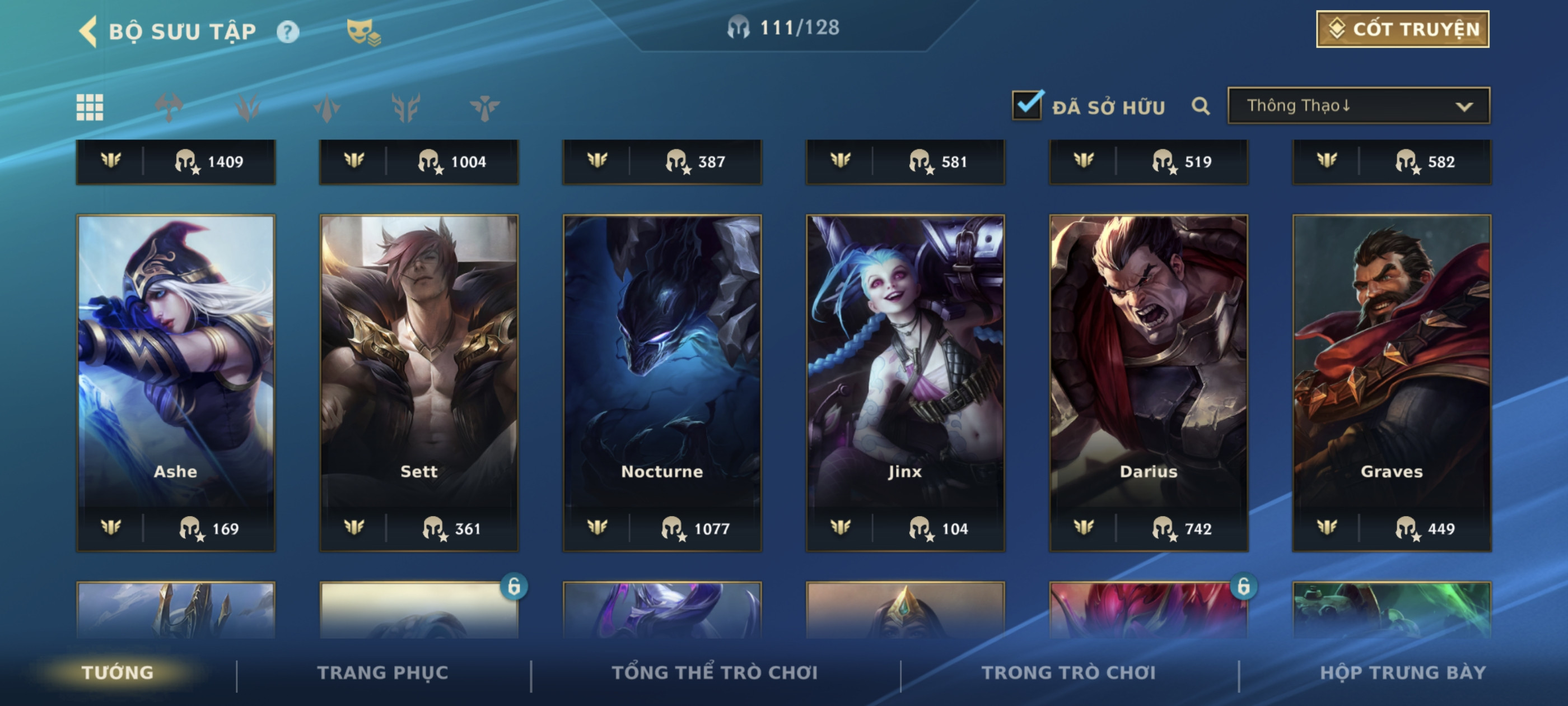Switch to the Tổng Thể Trò Chơi tab
Viewport: 1568px width, 706px height.
(x=715, y=672)
